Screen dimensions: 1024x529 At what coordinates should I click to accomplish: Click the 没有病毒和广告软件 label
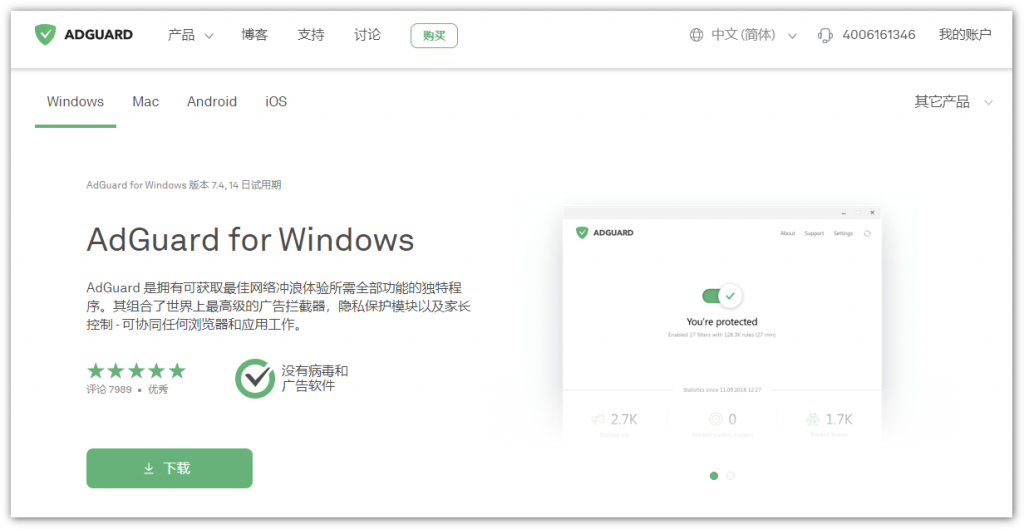point(315,378)
